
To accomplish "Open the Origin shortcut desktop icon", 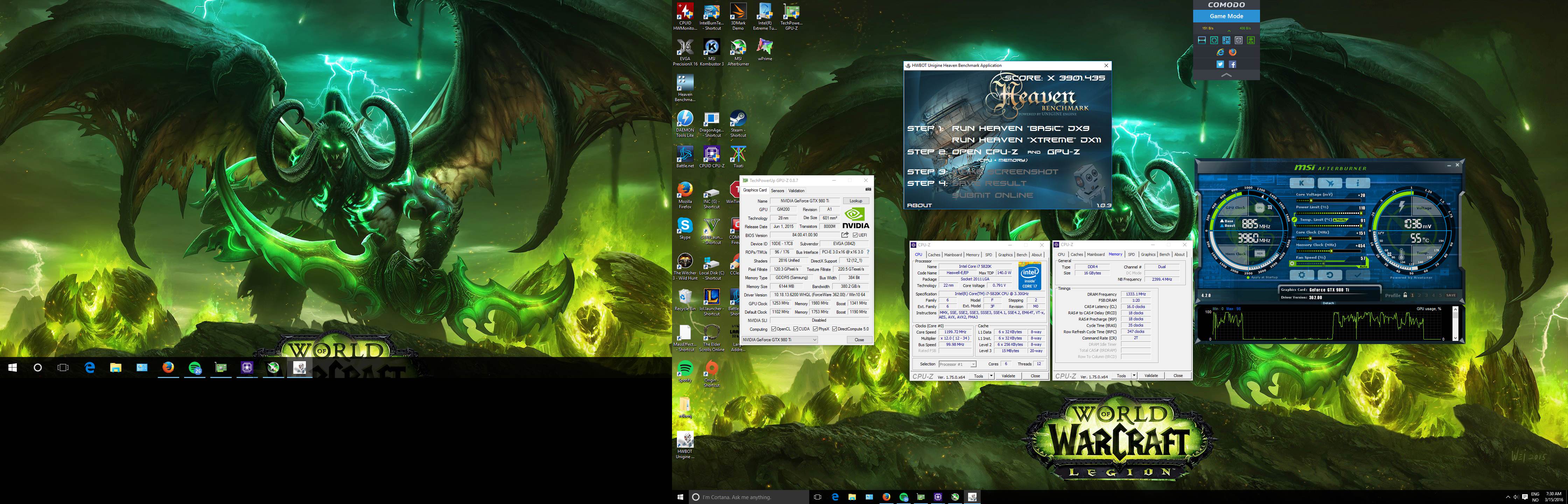I will pos(712,374).
